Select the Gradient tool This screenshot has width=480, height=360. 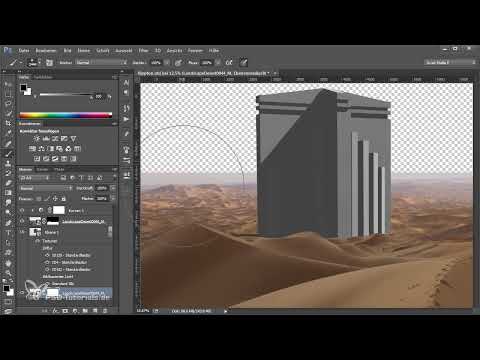pos(8,193)
